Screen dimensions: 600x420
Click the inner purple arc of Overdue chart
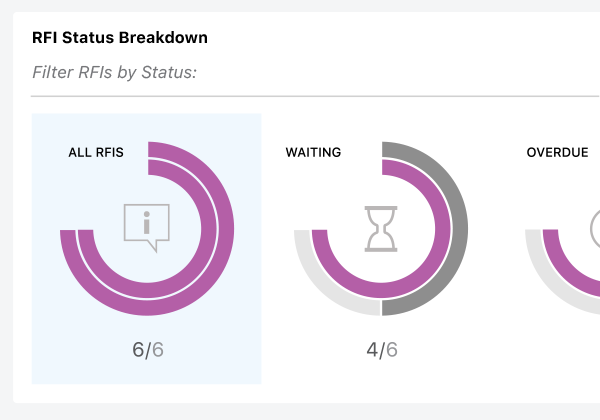point(562,268)
